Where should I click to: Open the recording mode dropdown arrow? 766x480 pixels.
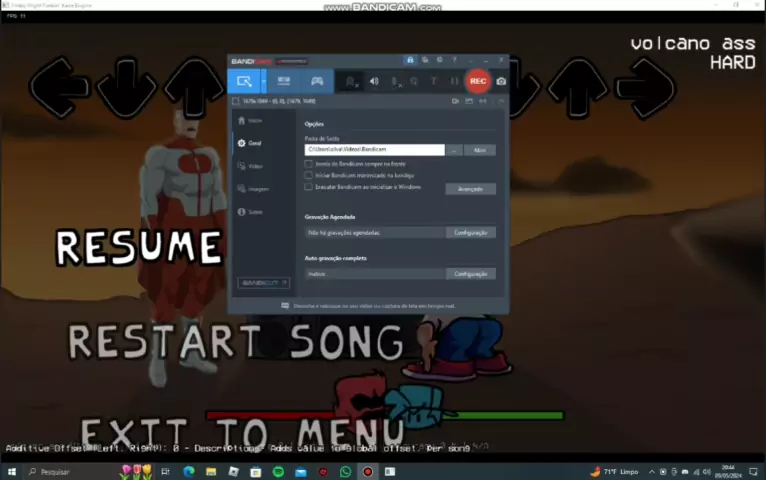(x=263, y=81)
